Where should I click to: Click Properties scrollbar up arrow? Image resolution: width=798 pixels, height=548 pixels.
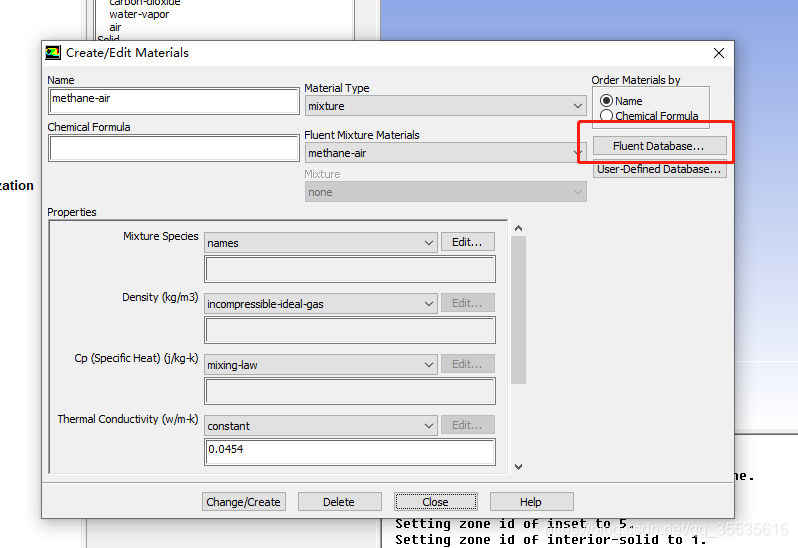point(518,228)
